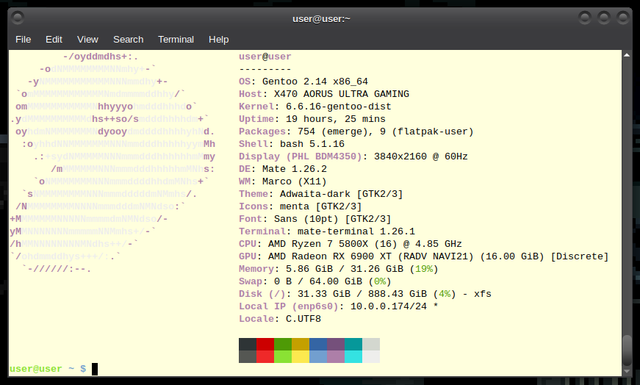Click the 'Display (PHL BDM4350)' label

pos(300,156)
